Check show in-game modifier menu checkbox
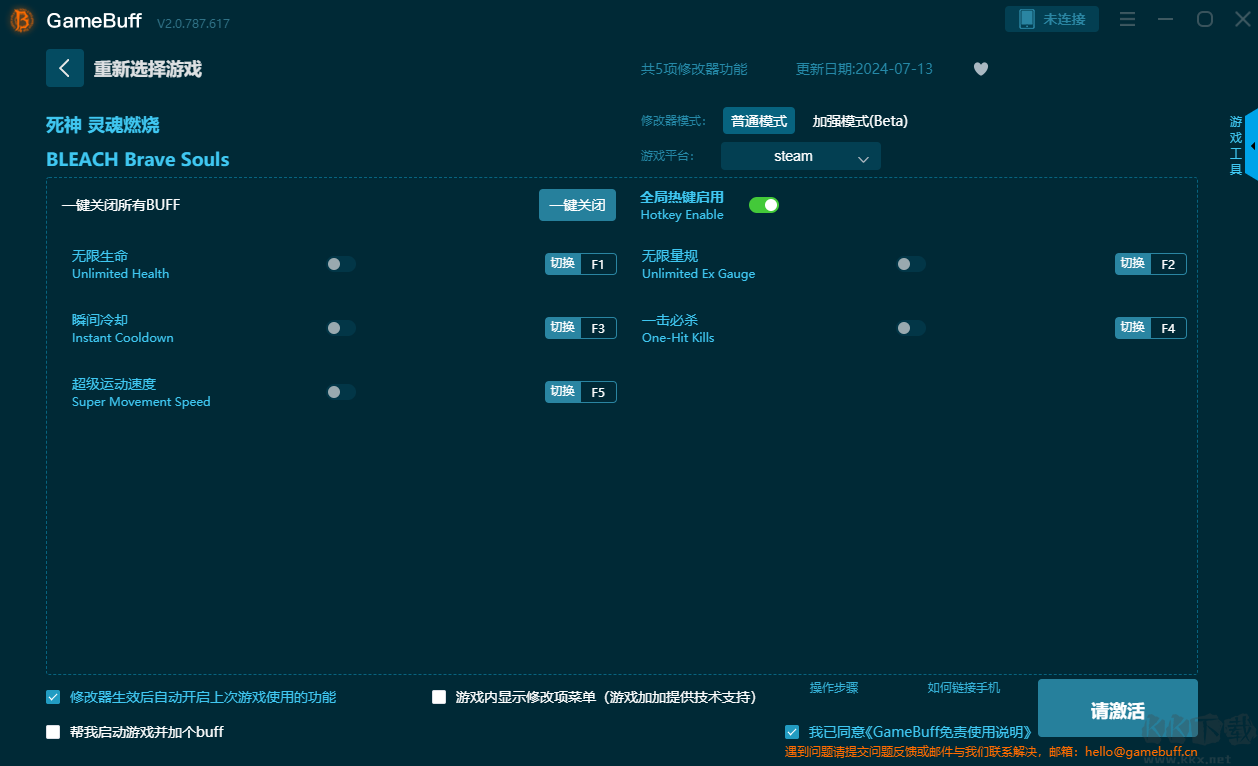 click(x=439, y=697)
